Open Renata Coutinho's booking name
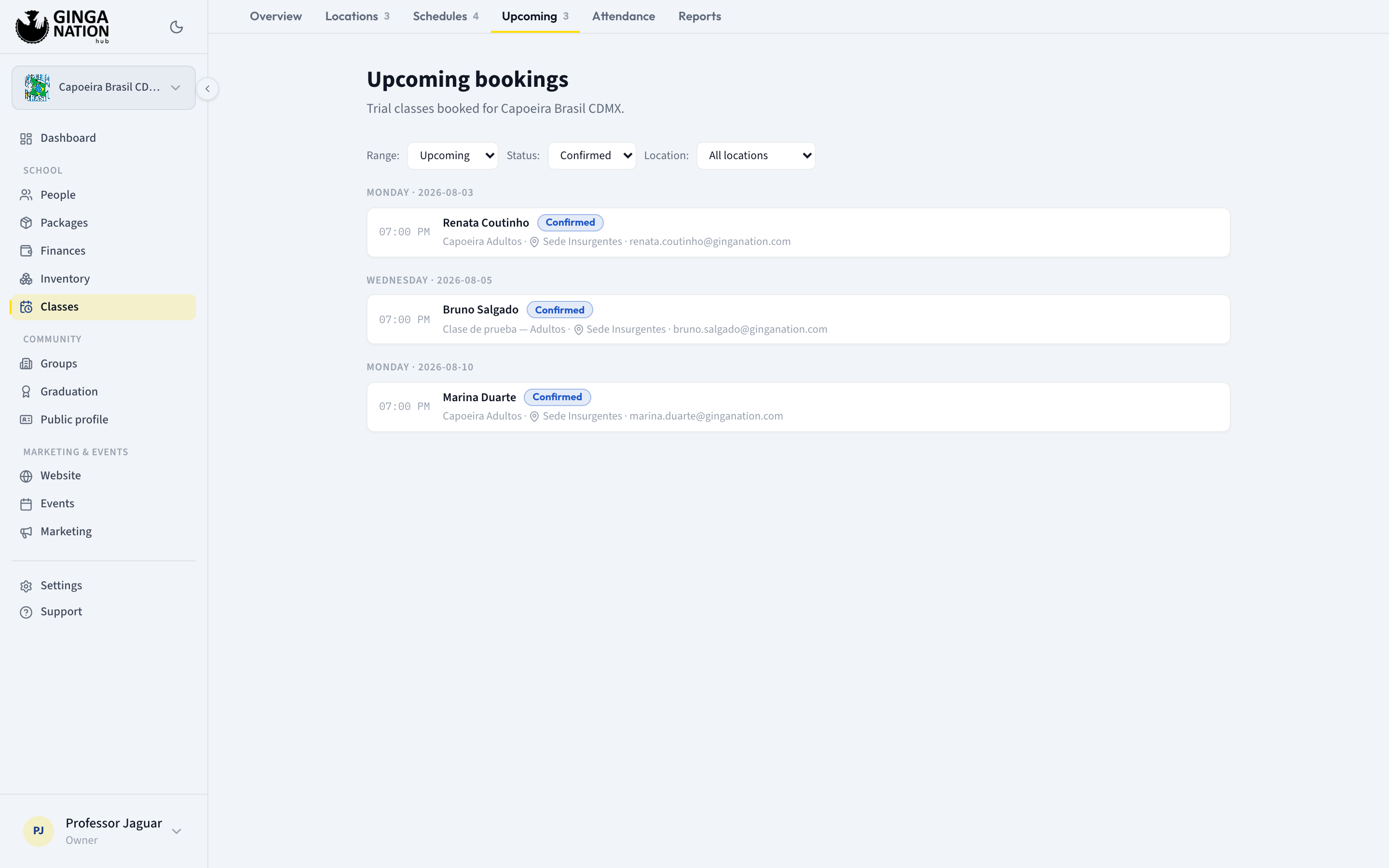The height and width of the screenshot is (868, 1389). 486,223
